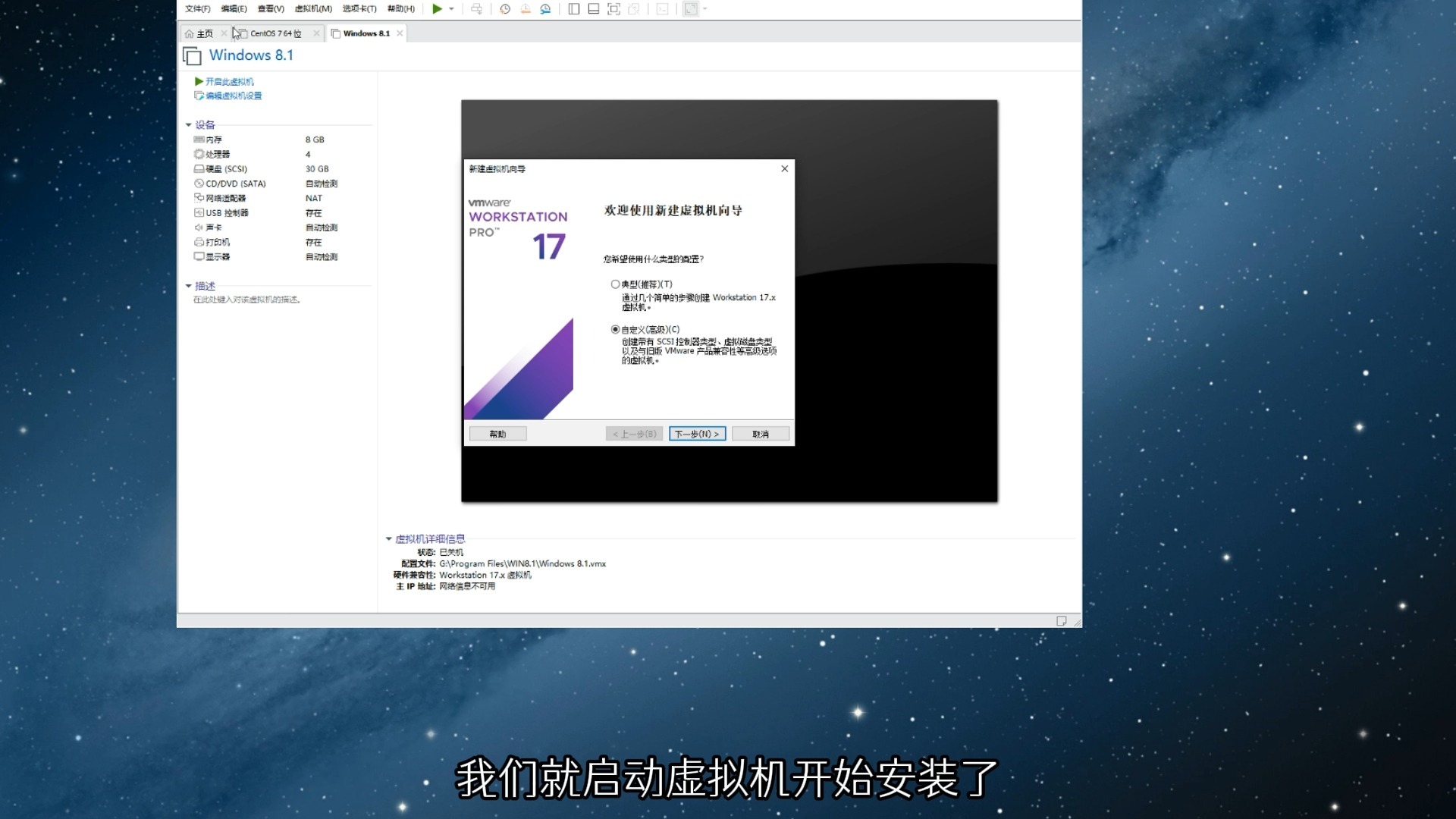Open the power options dropdown arrow

point(451,9)
